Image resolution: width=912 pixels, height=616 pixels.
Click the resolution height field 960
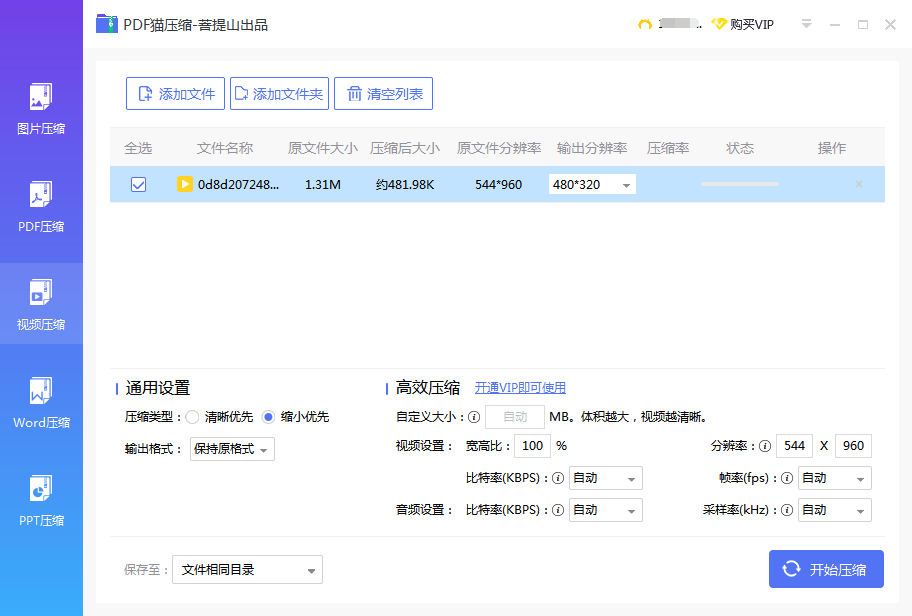click(x=853, y=446)
